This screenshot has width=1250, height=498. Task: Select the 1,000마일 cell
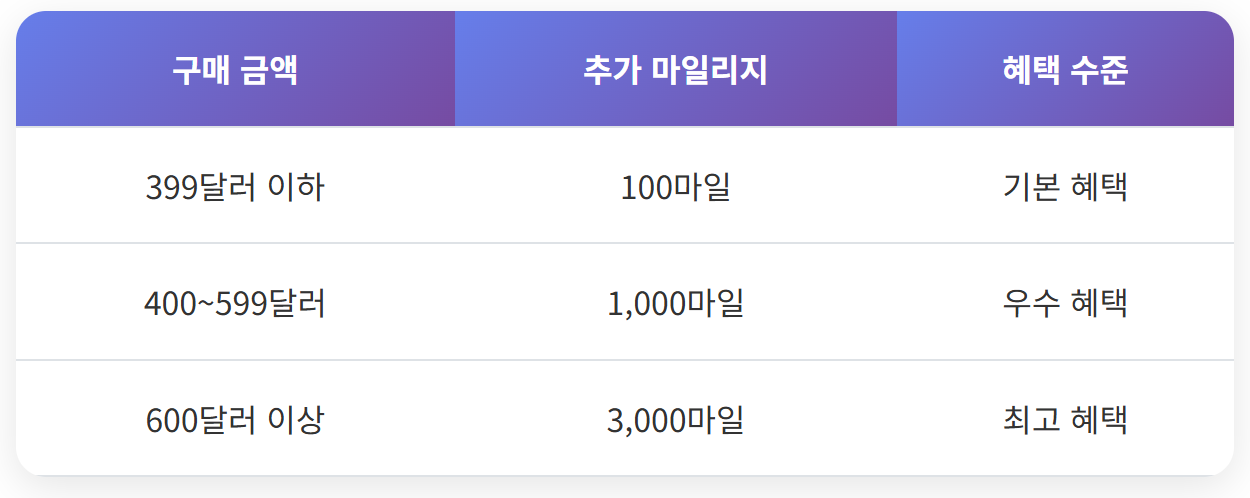pos(676,302)
